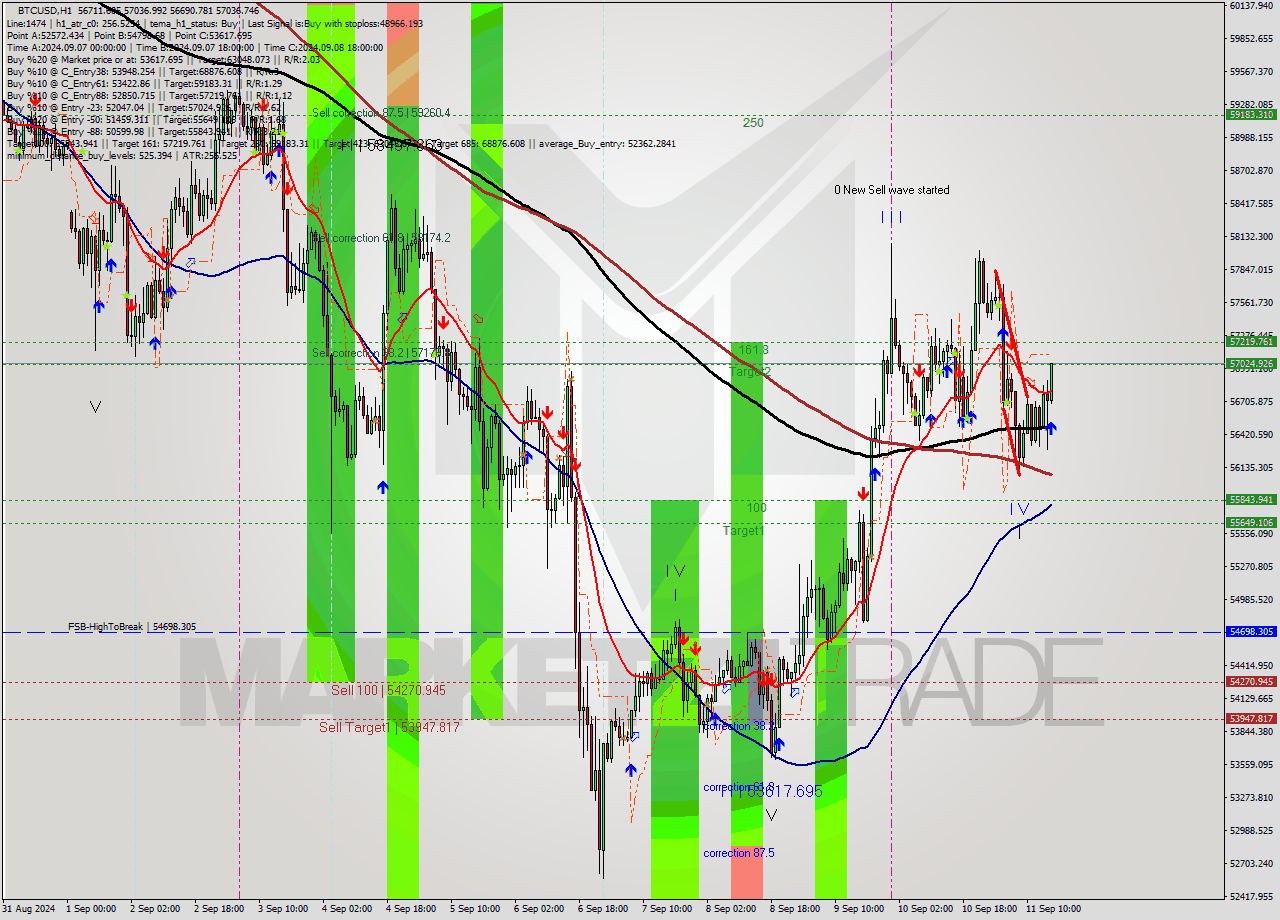Screen dimensions: 1280x920
Task: Click the BTCUSD,H1 chart title text
Action: (45, 9)
